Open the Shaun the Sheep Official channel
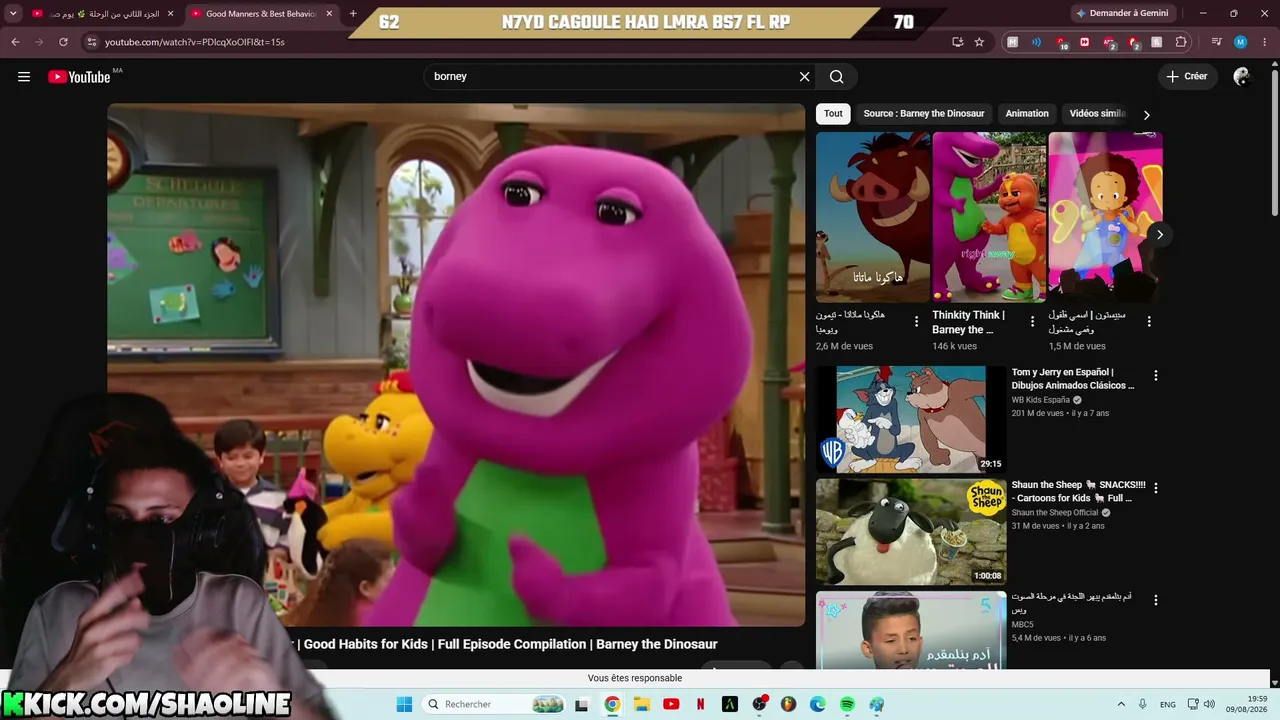This screenshot has height=720, width=1280. (x=1055, y=513)
